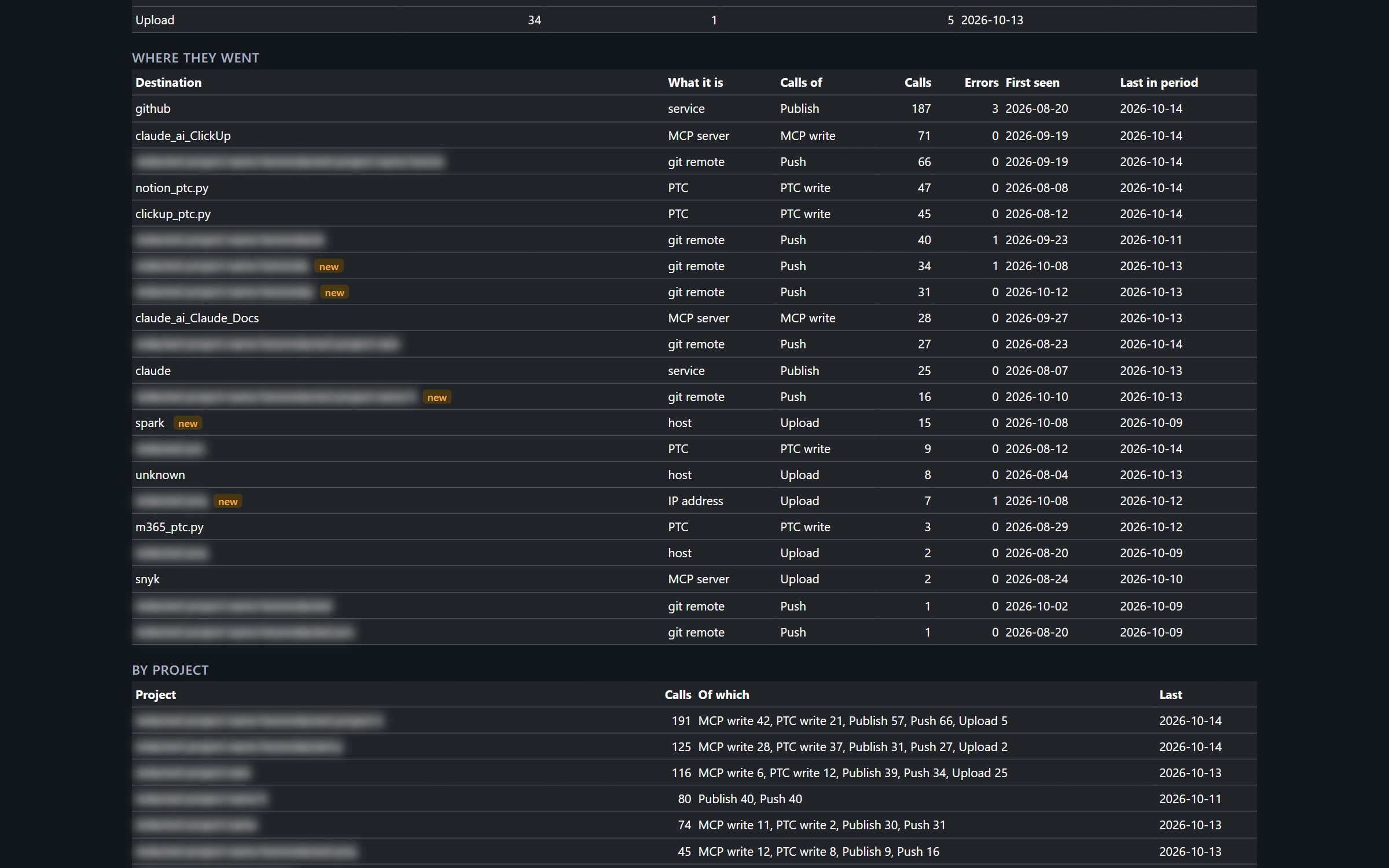Select the claude_ai_ClickUp destination
This screenshot has height=868, width=1389.
(183, 136)
